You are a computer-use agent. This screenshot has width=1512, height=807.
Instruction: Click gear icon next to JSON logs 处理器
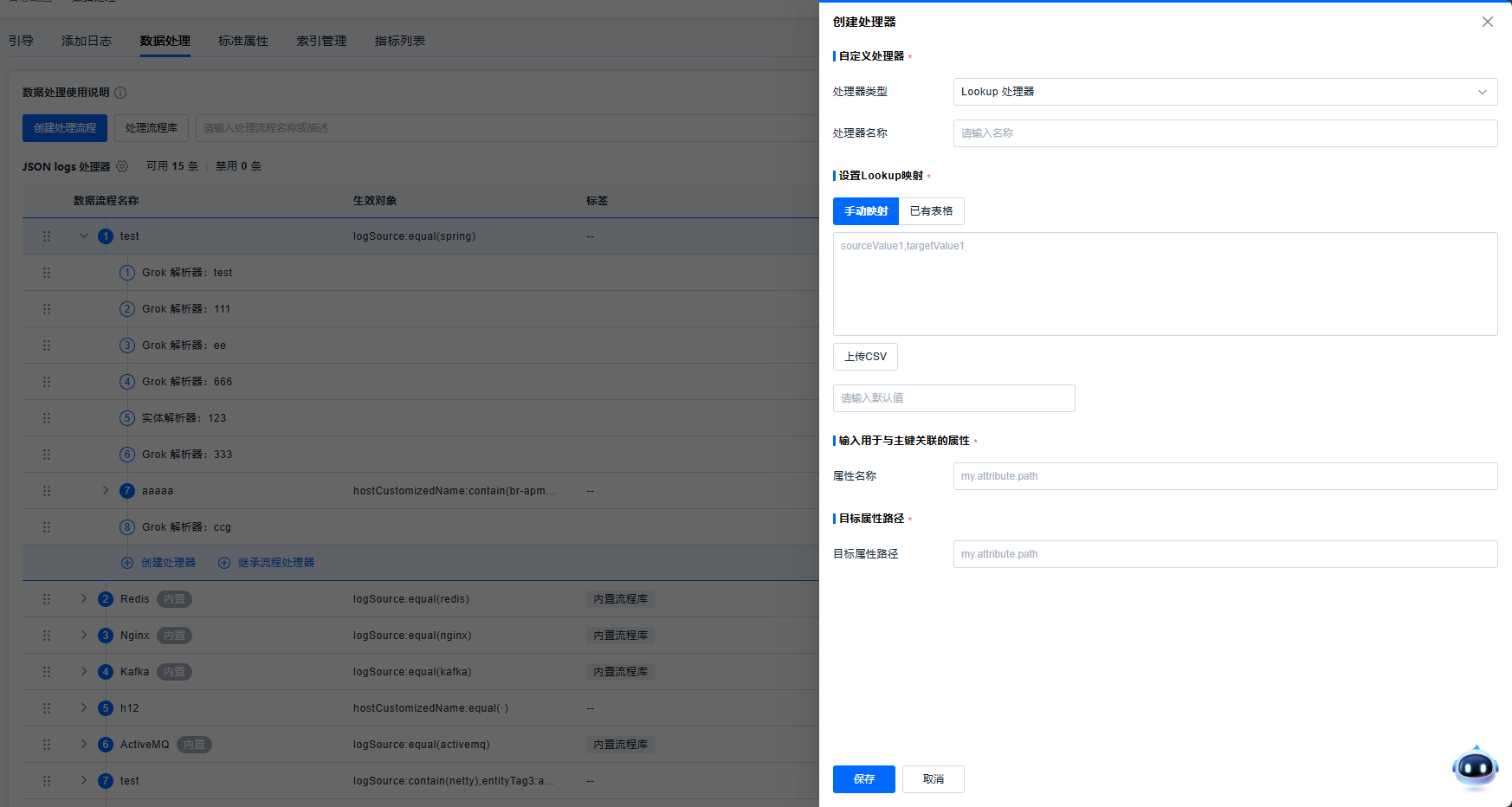point(122,166)
